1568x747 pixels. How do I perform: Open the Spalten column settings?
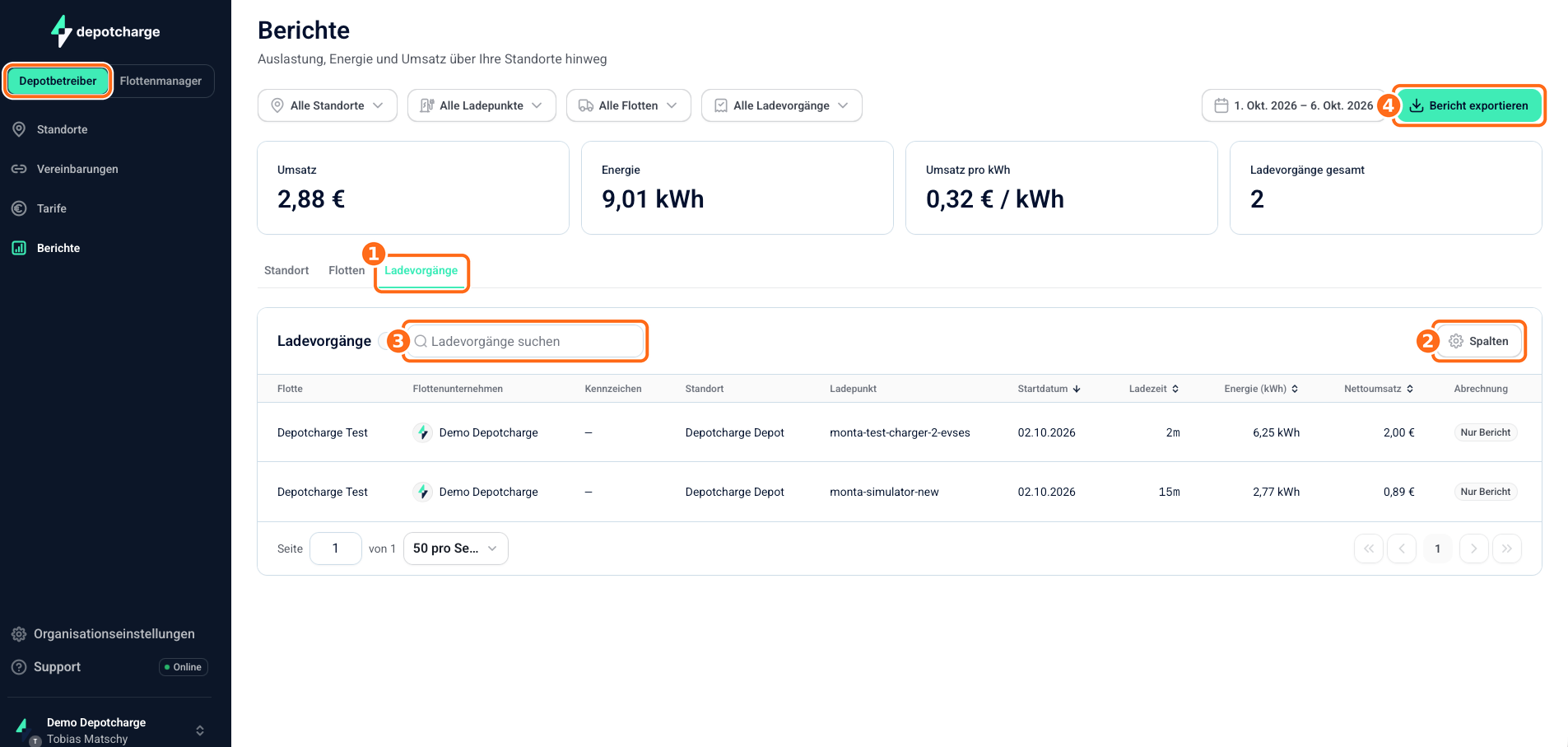(1479, 341)
